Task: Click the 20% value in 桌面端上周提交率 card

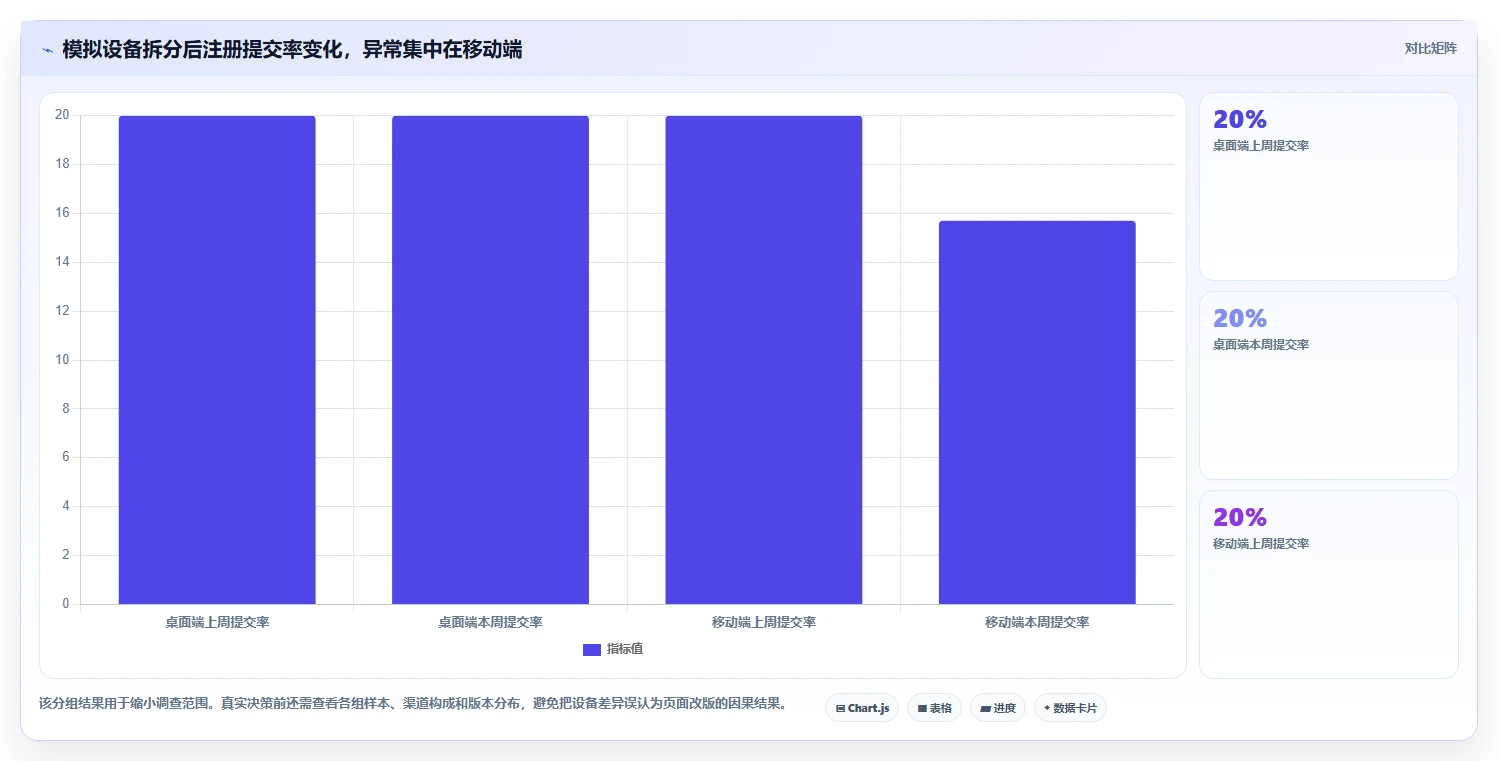Action: (x=1240, y=119)
